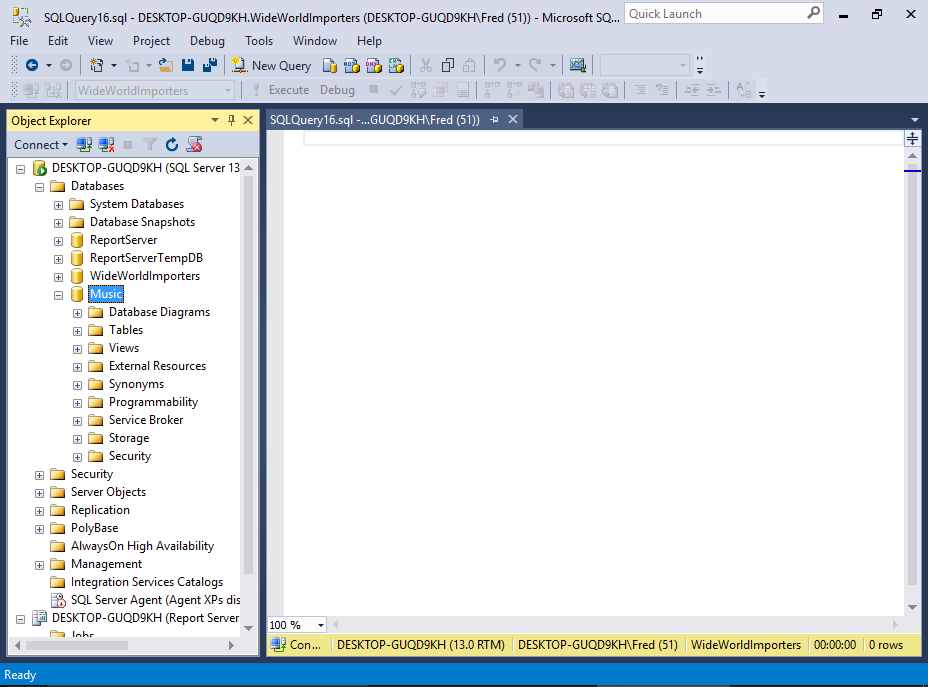The height and width of the screenshot is (687, 928).
Task: Open the Project menu
Action: pos(151,41)
